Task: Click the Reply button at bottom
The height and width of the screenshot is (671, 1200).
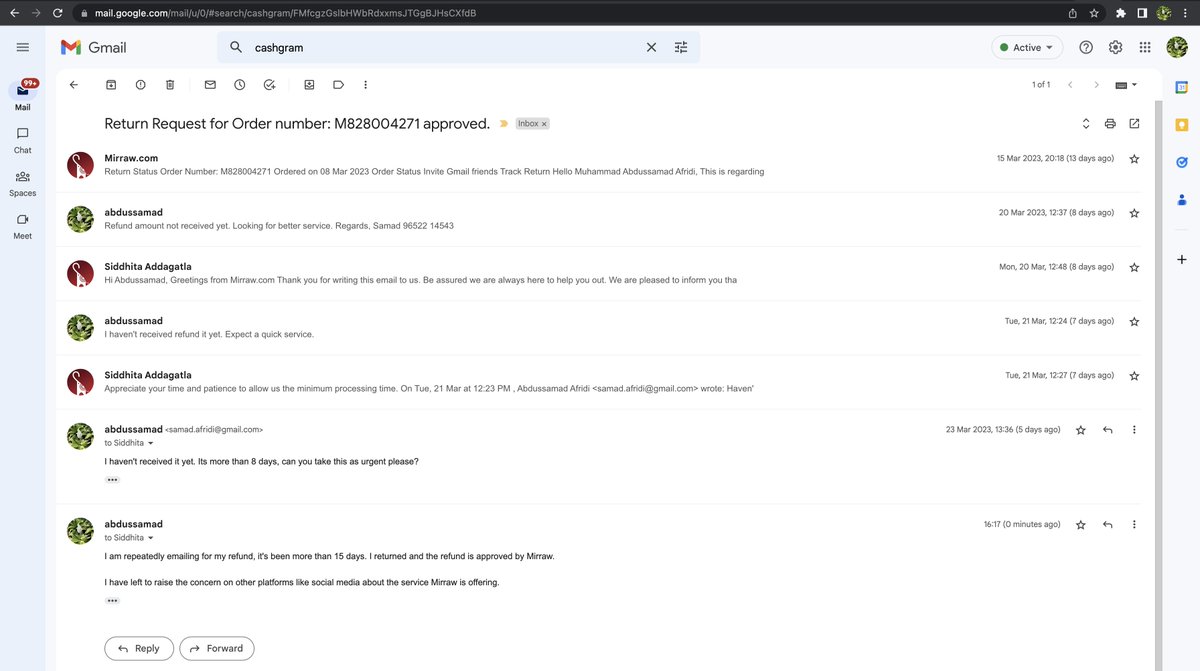Action: (x=139, y=648)
